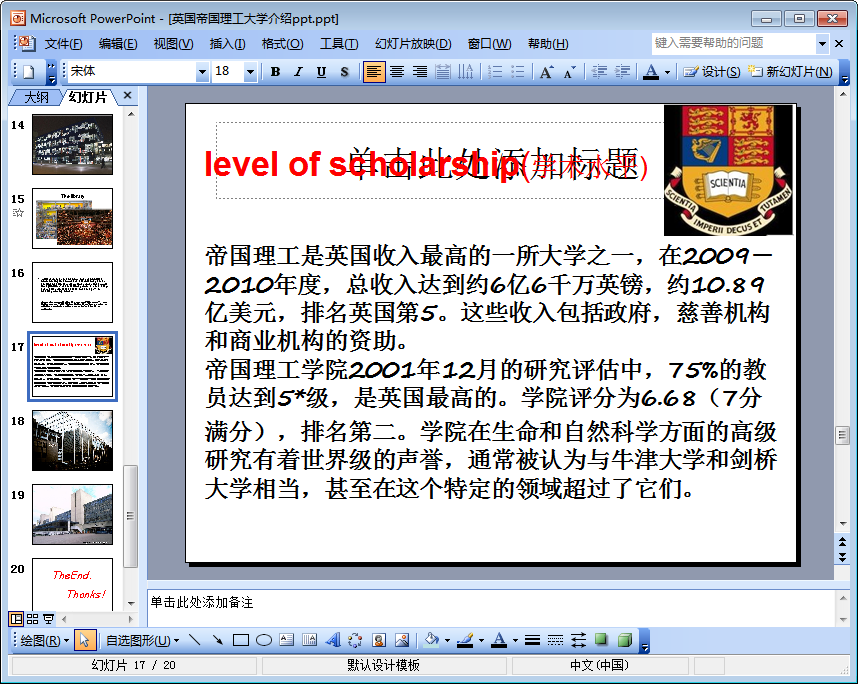Open the 绘图 (Draw) menu dropdown
858x684 pixels.
pyautogui.click(x=44, y=640)
